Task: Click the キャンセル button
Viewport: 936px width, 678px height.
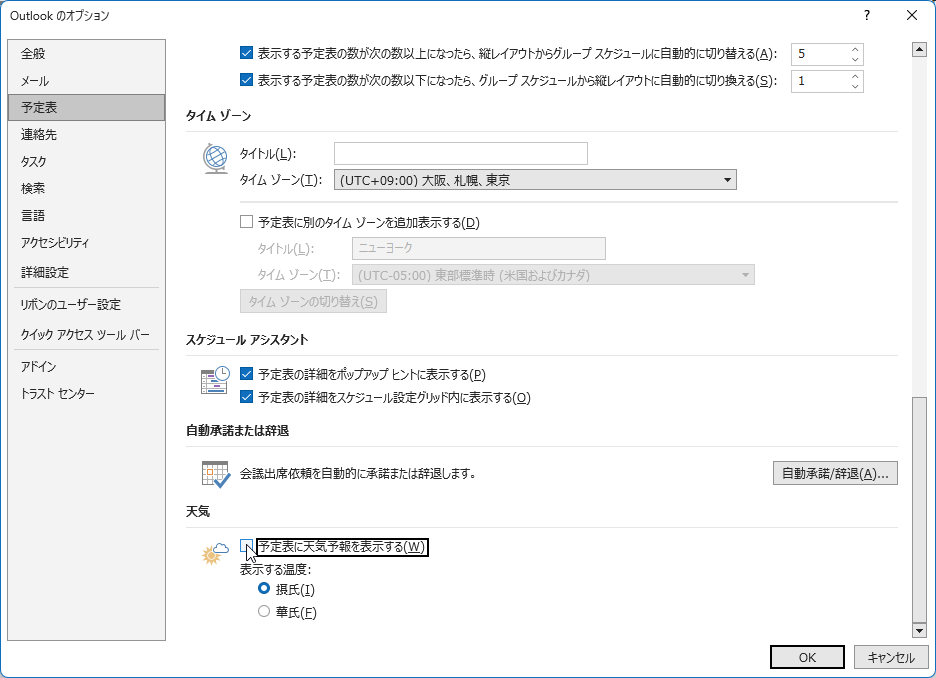Action: [891, 657]
